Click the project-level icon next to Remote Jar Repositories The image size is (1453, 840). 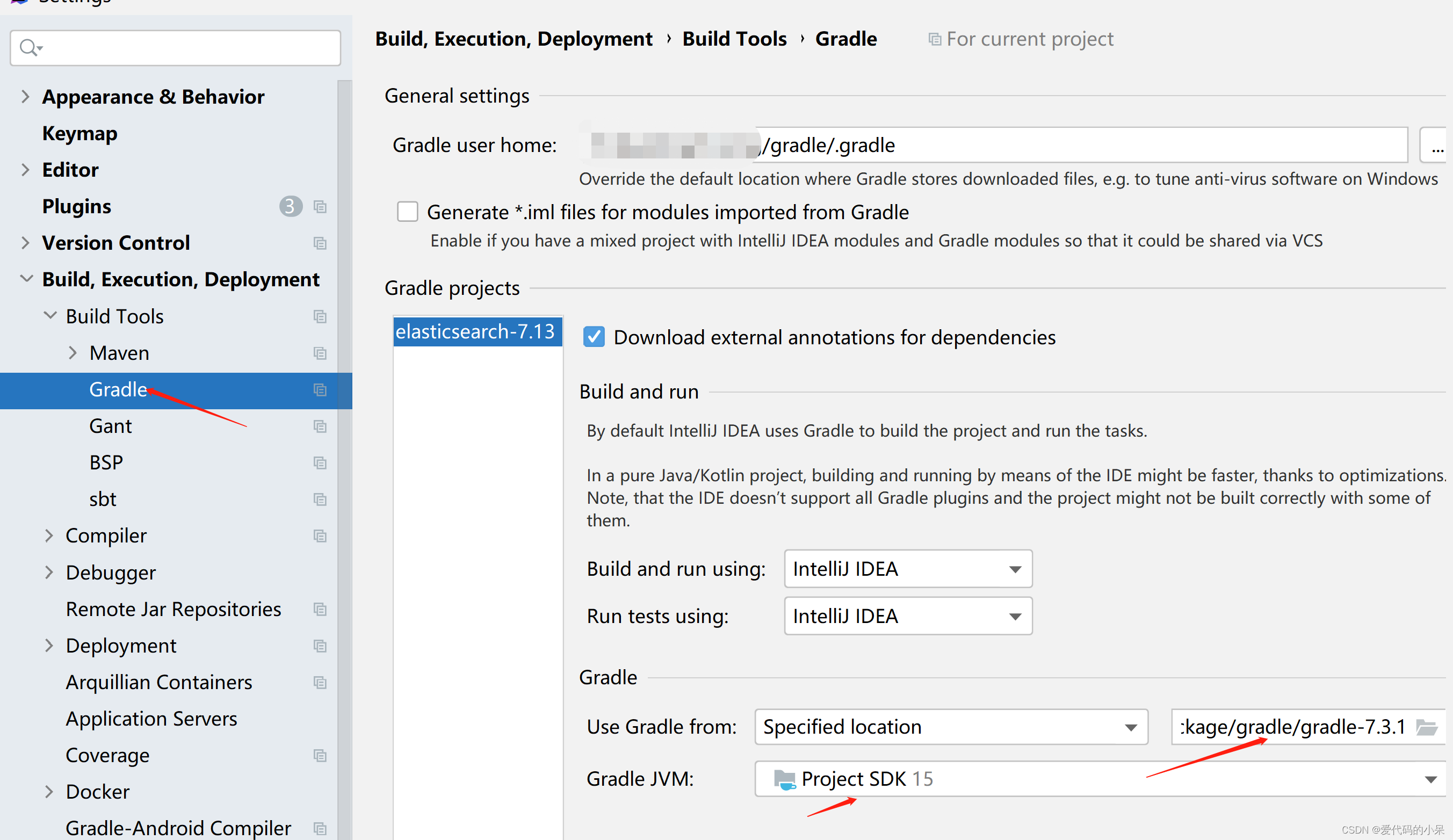click(320, 610)
